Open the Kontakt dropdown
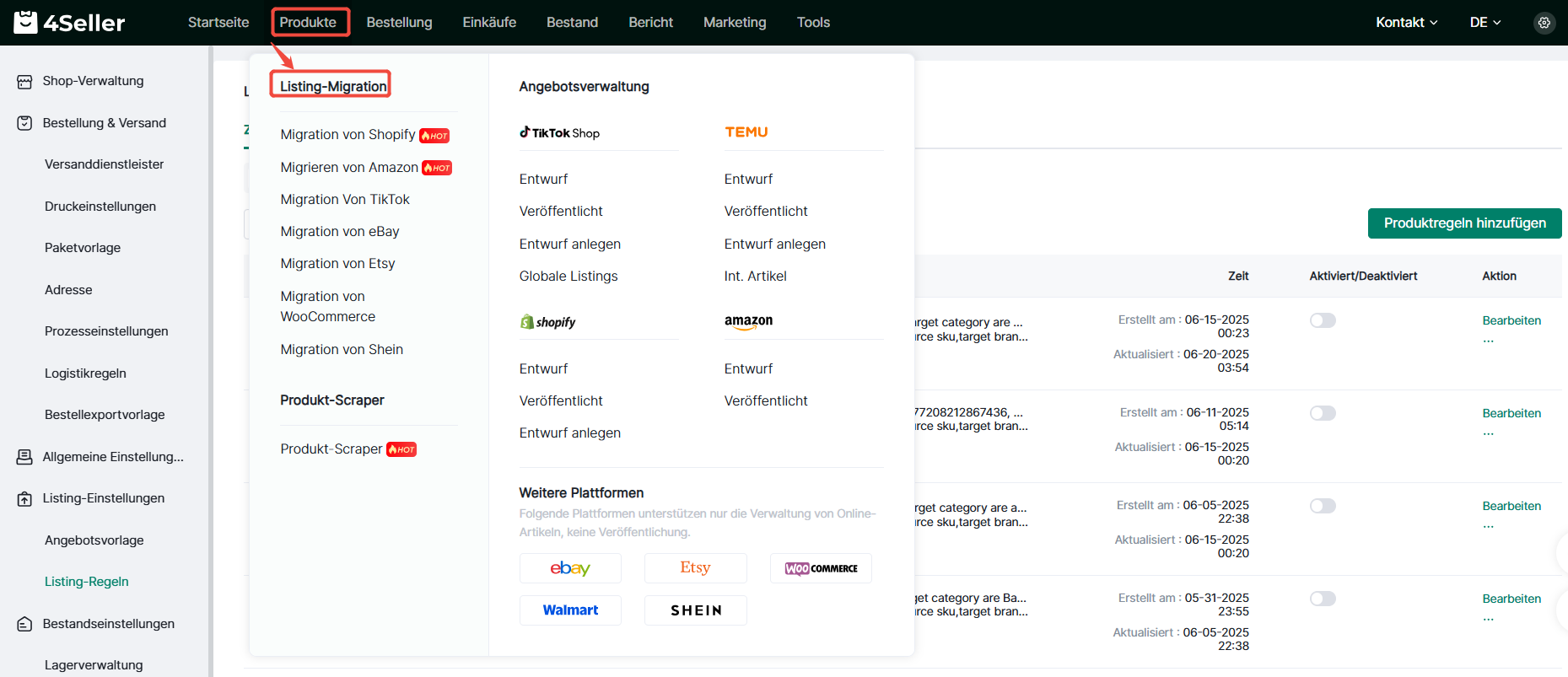The height and width of the screenshot is (677, 1568). pyautogui.click(x=1406, y=23)
